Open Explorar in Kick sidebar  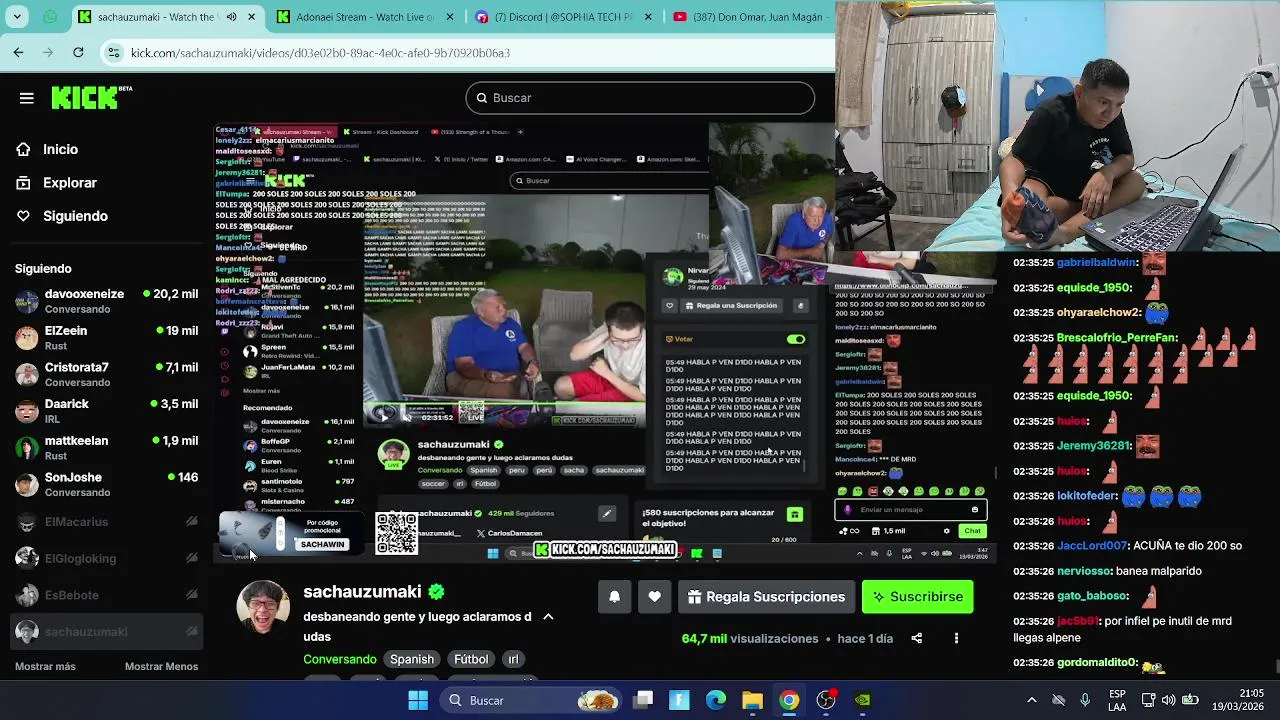coord(69,183)
